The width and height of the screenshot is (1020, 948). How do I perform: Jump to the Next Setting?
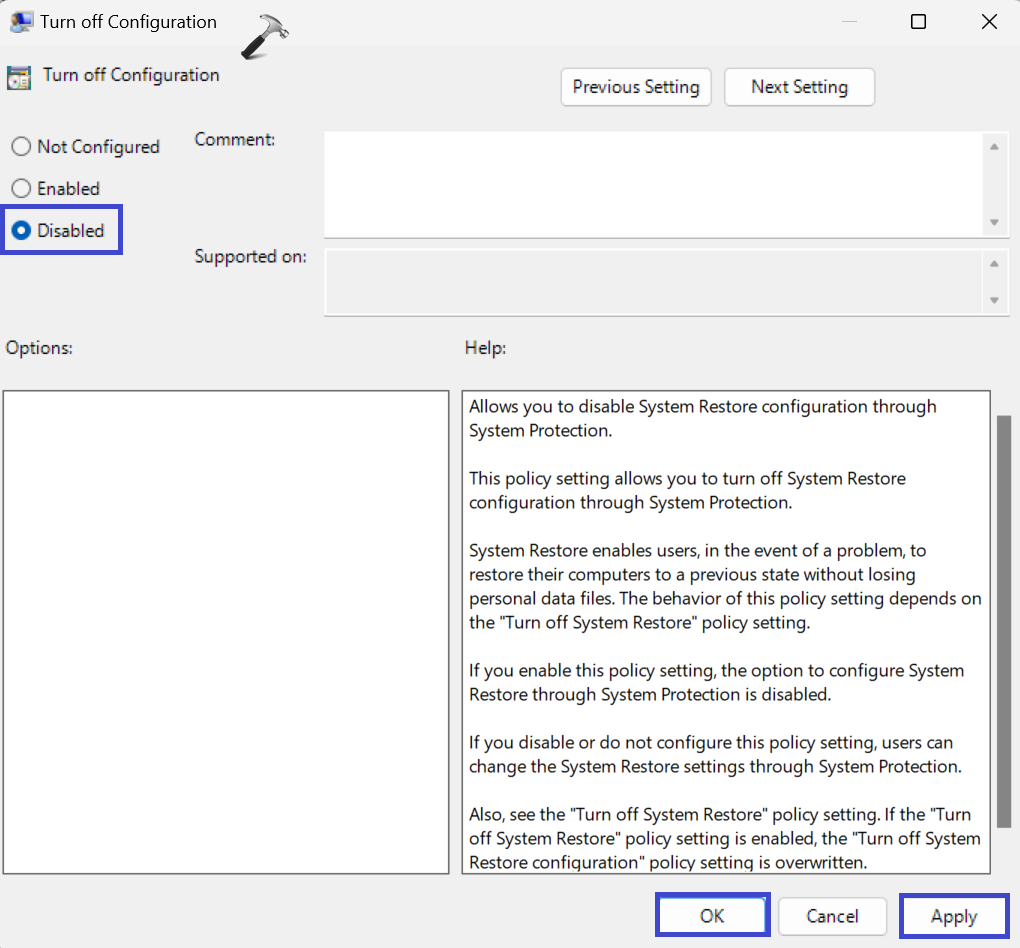point(799,87)
